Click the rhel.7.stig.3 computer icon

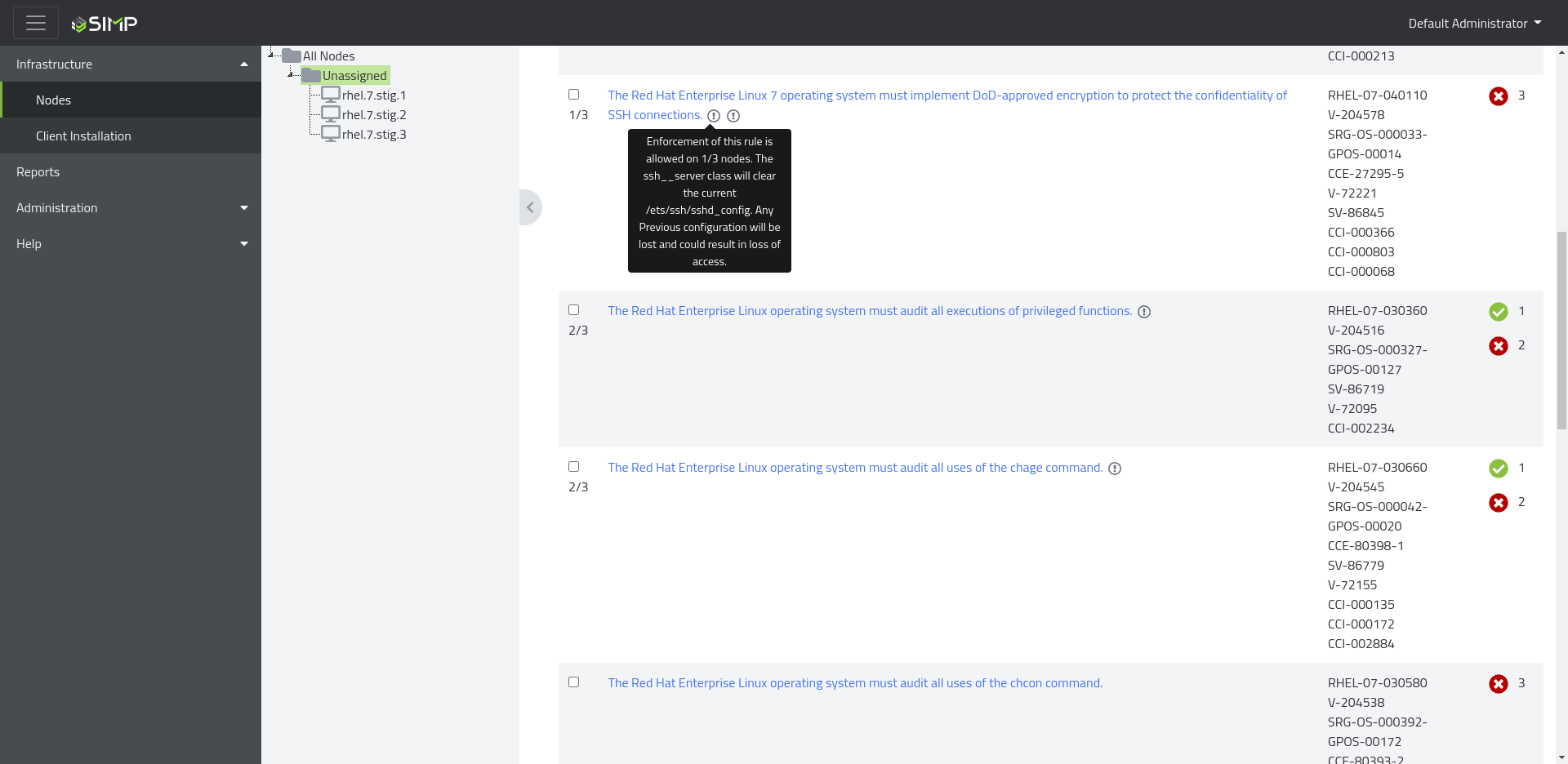point(331,134)
